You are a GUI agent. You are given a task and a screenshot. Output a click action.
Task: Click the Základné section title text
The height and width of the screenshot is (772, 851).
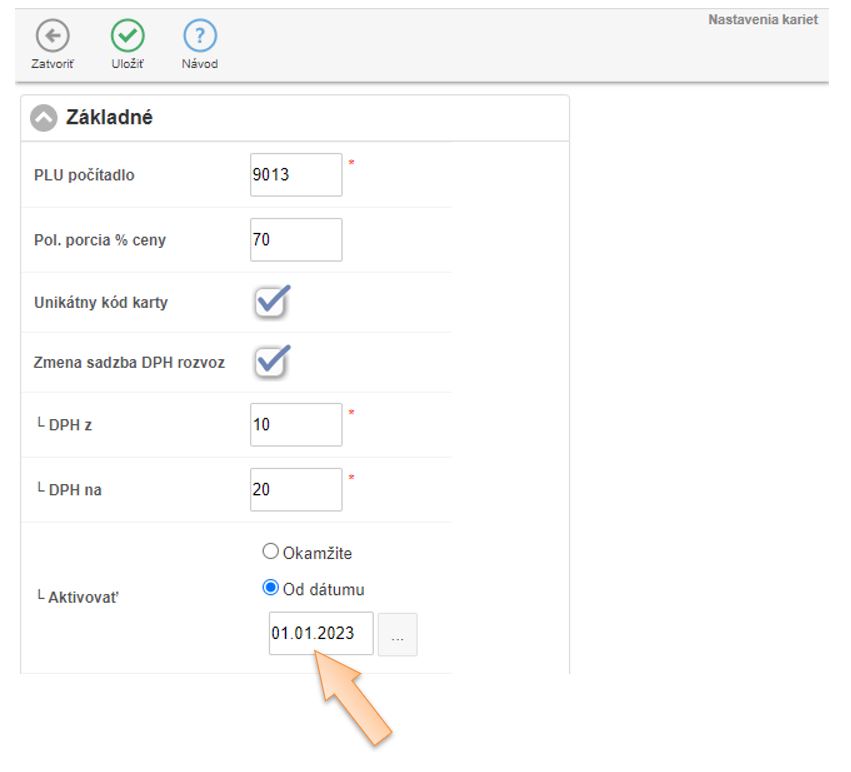click(109, 118)
